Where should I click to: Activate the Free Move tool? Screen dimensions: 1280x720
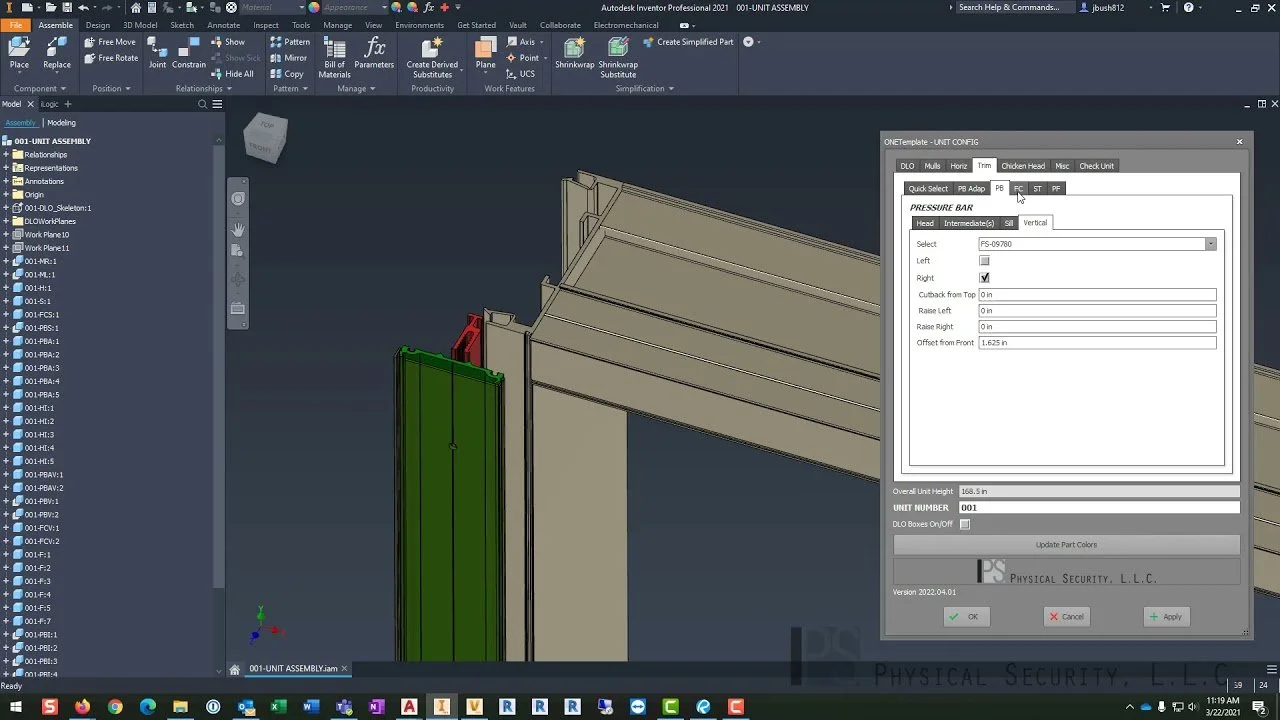(x=110, y=42)
